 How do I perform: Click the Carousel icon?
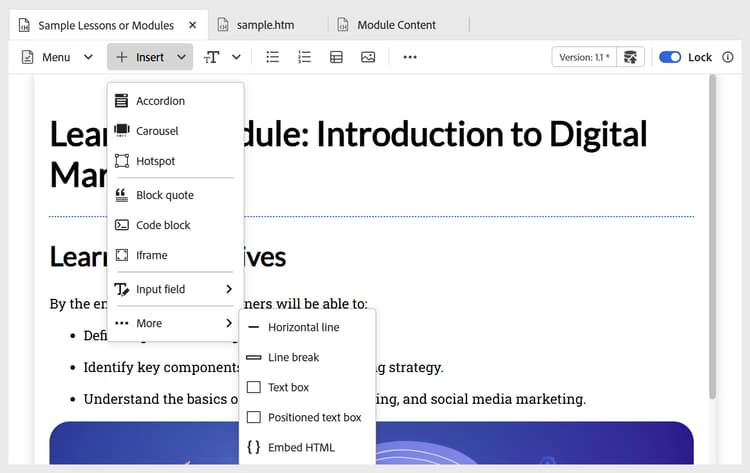tap(121, 130)
